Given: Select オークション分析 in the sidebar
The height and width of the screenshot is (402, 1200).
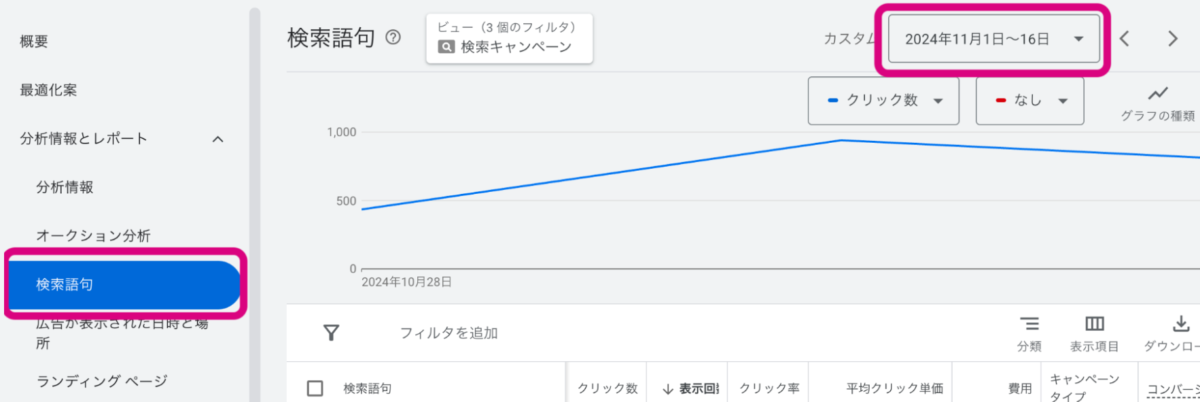Looking at the screenshot, I should pos(93,236).
